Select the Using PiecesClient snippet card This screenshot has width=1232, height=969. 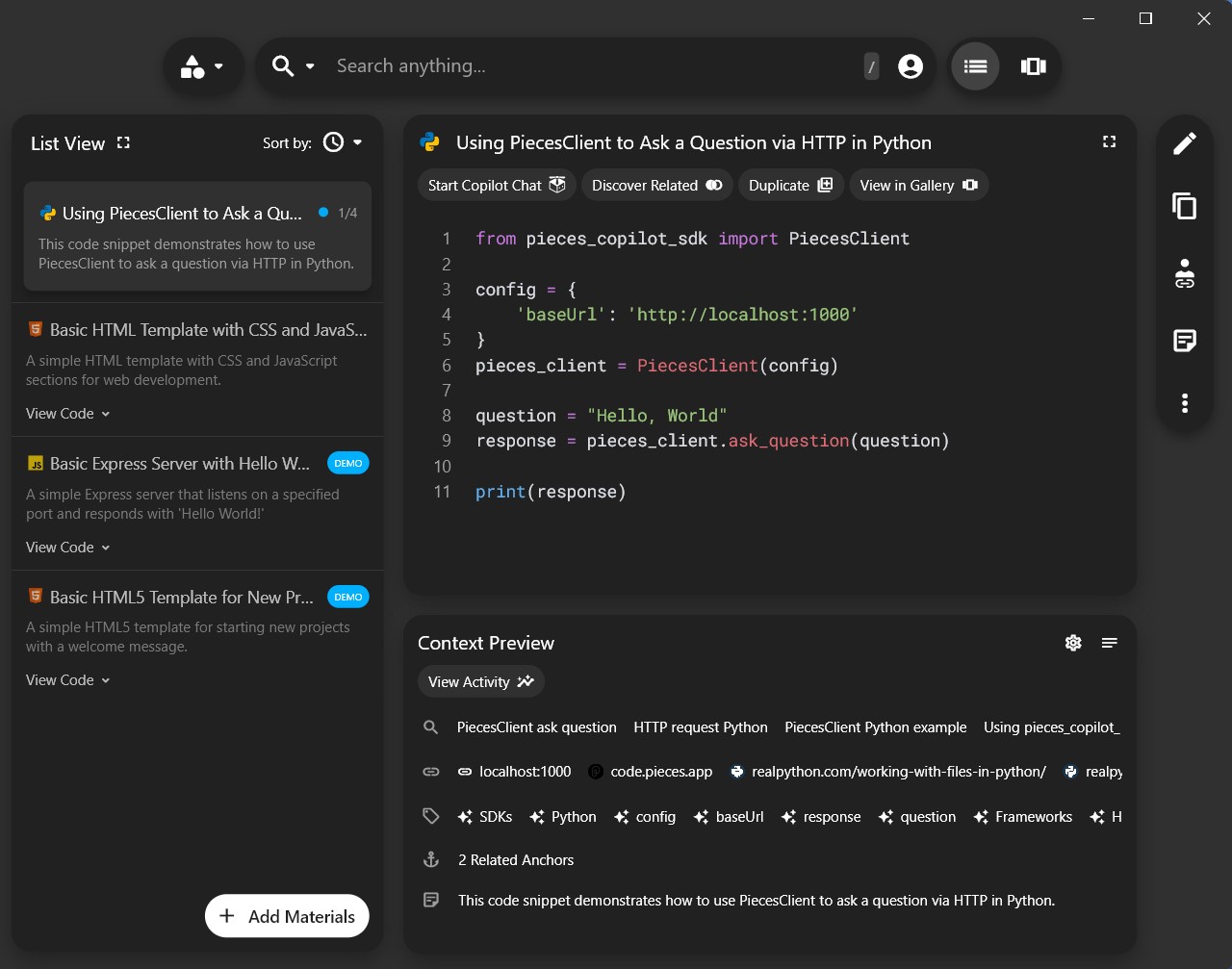[197, 237]
